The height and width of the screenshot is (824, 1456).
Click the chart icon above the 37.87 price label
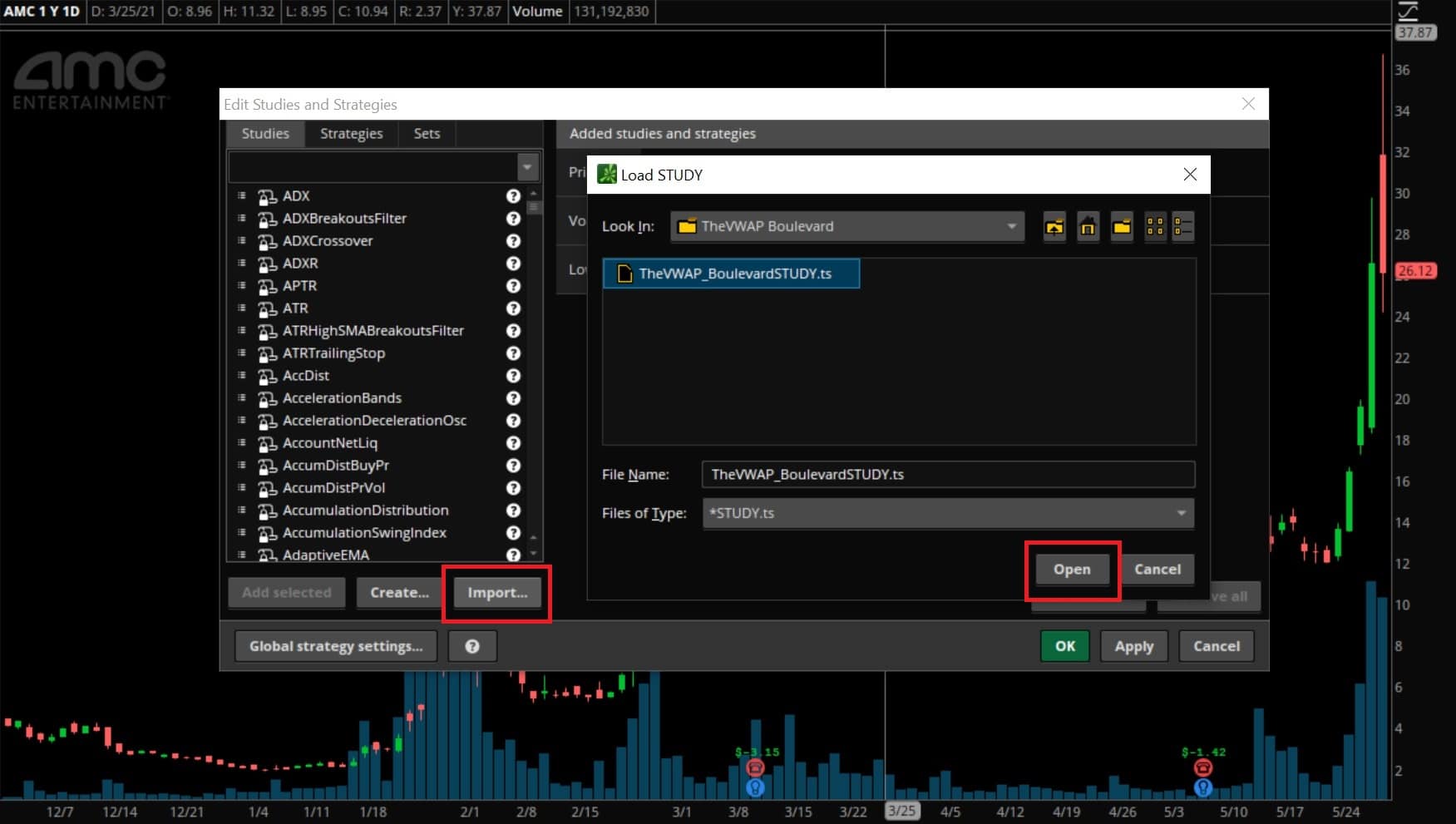(x=1408, y=12)
